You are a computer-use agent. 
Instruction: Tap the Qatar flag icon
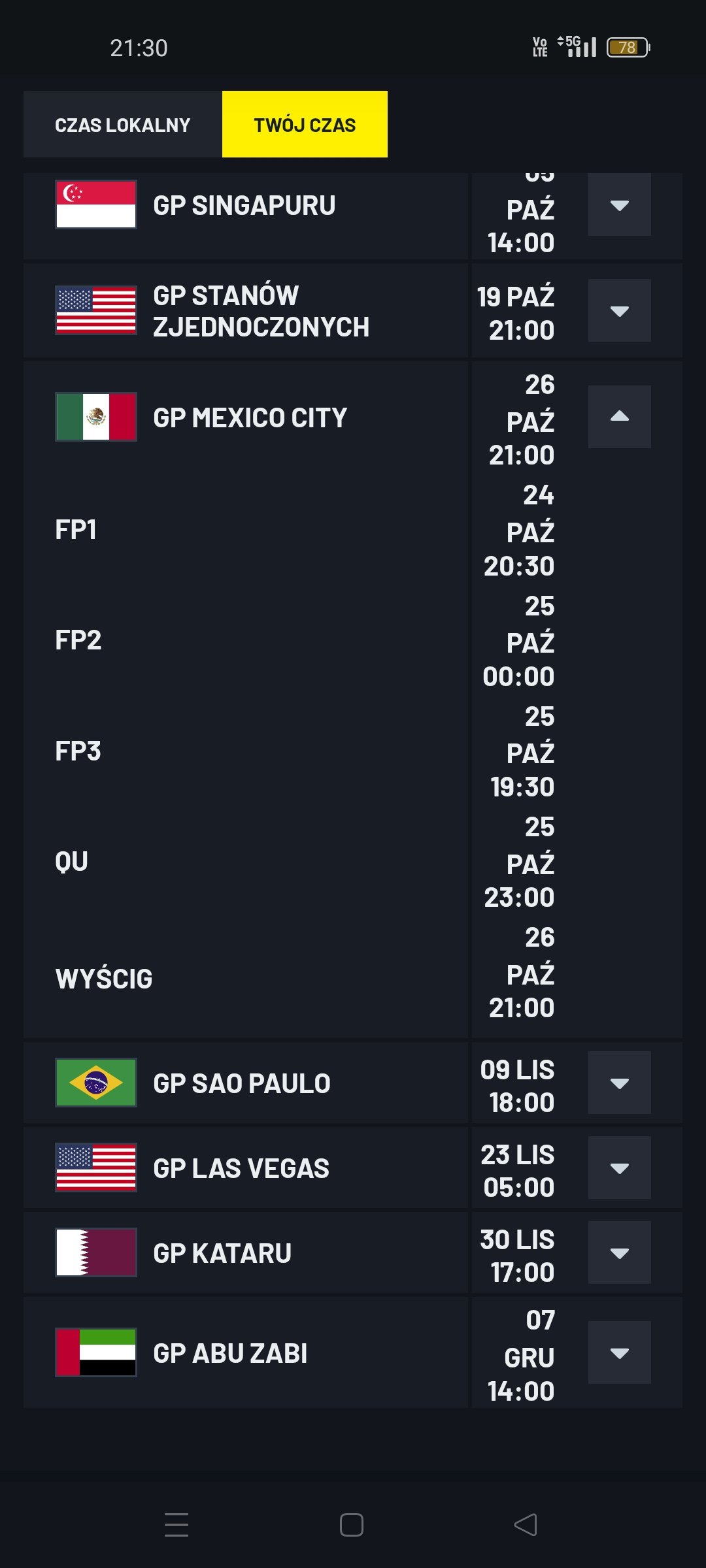96,1252
